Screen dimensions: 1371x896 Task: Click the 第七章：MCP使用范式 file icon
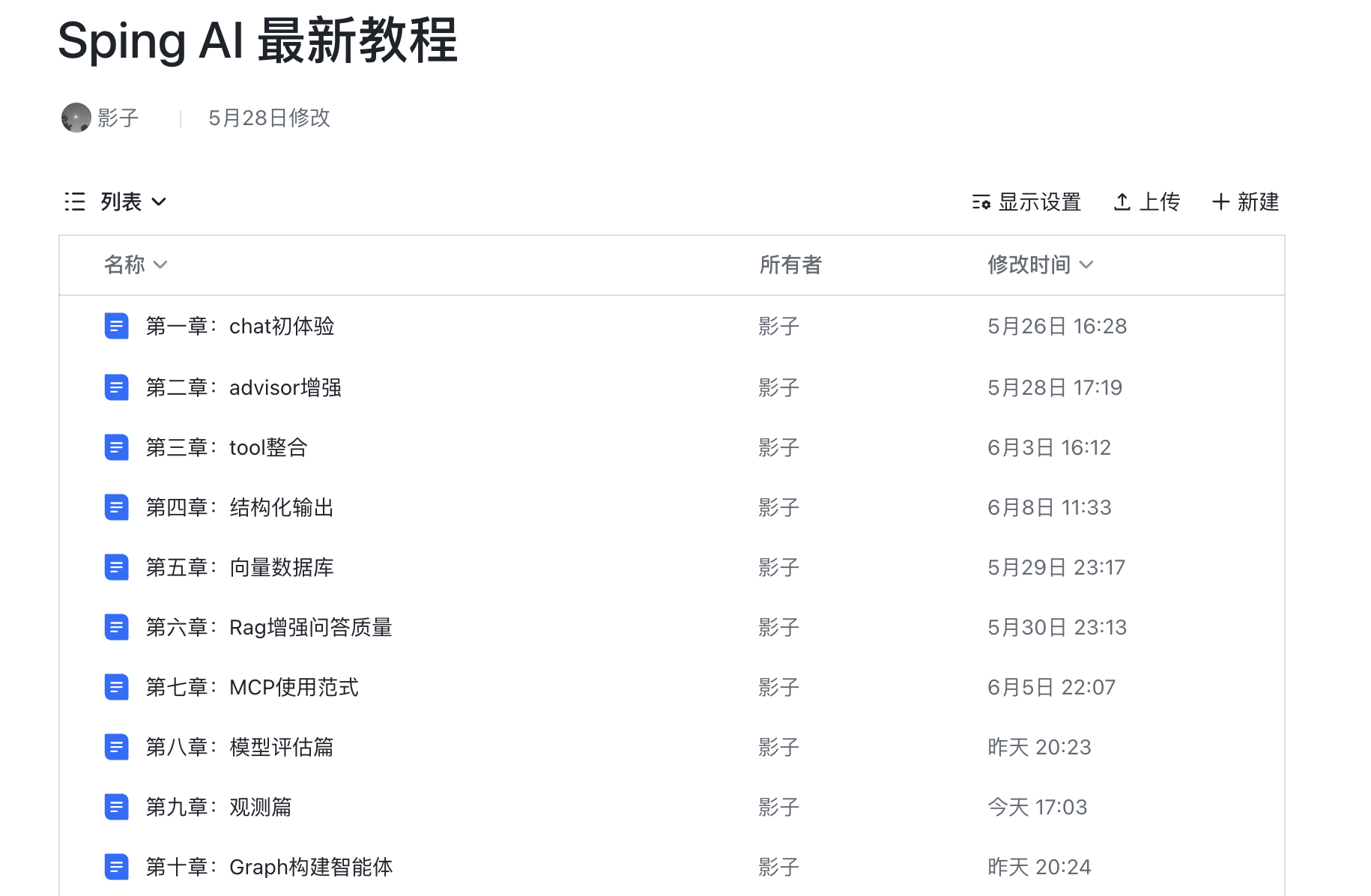[x=117, y=687]
